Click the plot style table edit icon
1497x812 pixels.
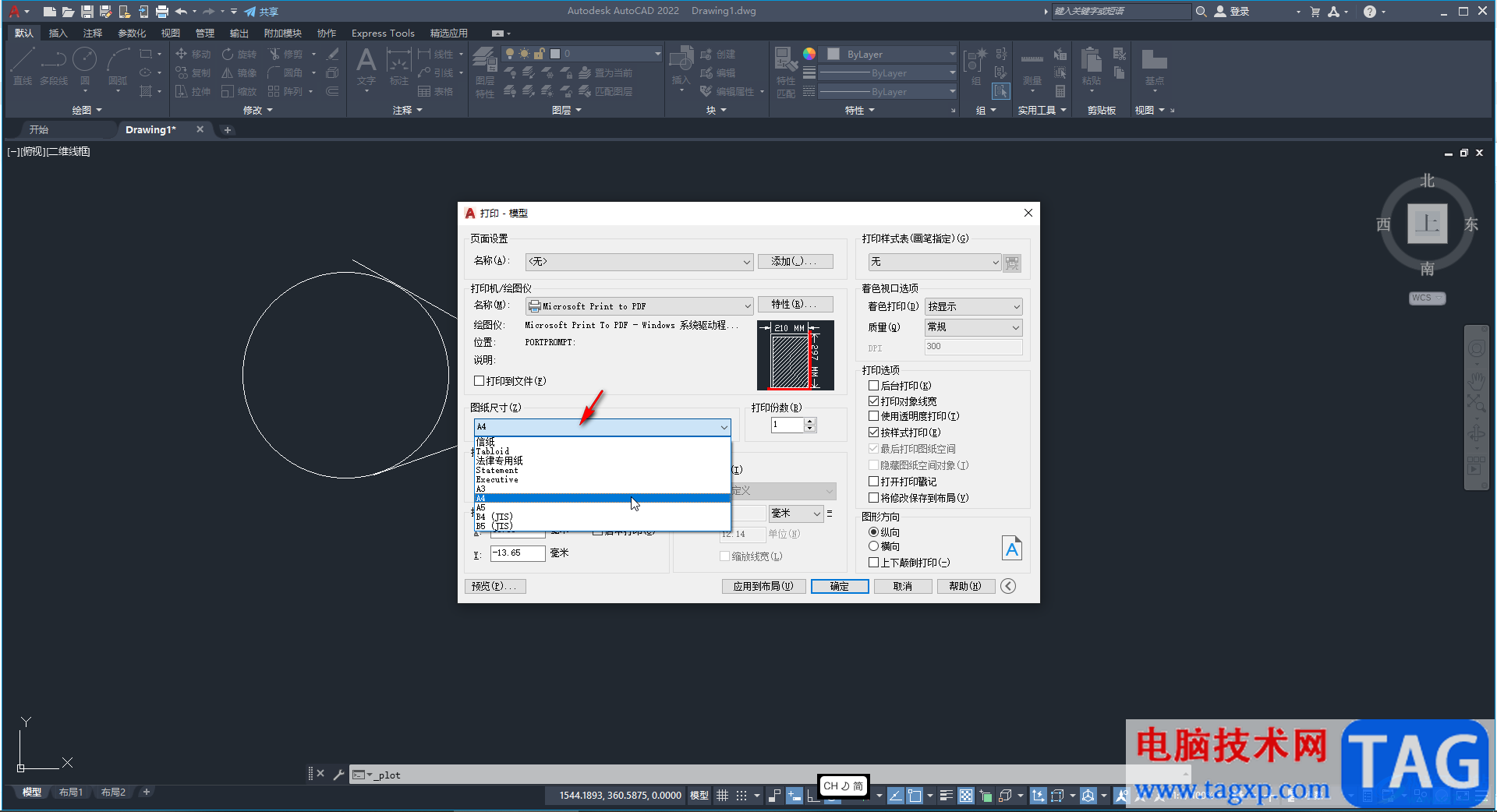[x=1012, y=263]
